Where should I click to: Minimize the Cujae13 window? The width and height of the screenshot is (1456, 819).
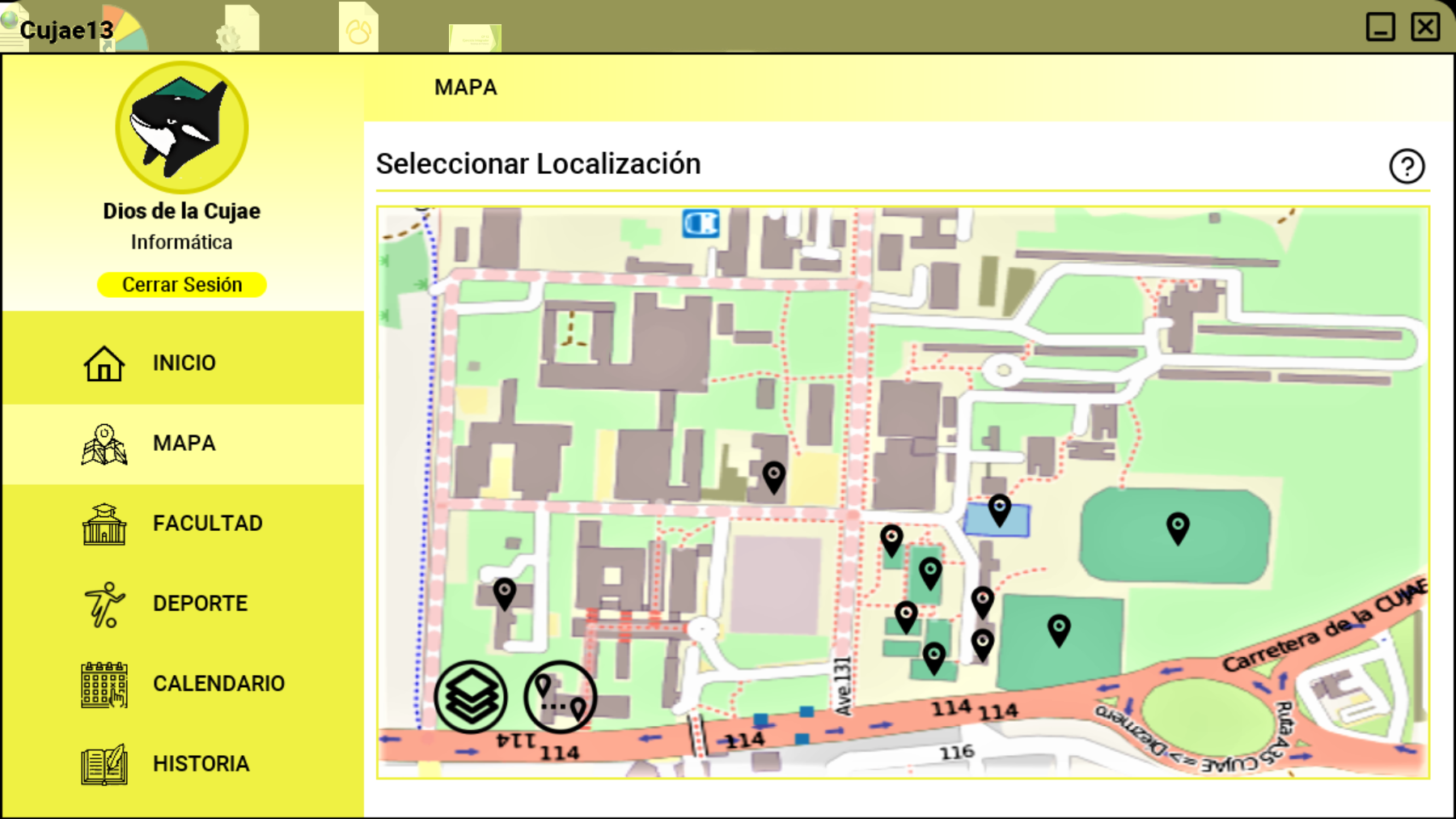pos(1381,27)
